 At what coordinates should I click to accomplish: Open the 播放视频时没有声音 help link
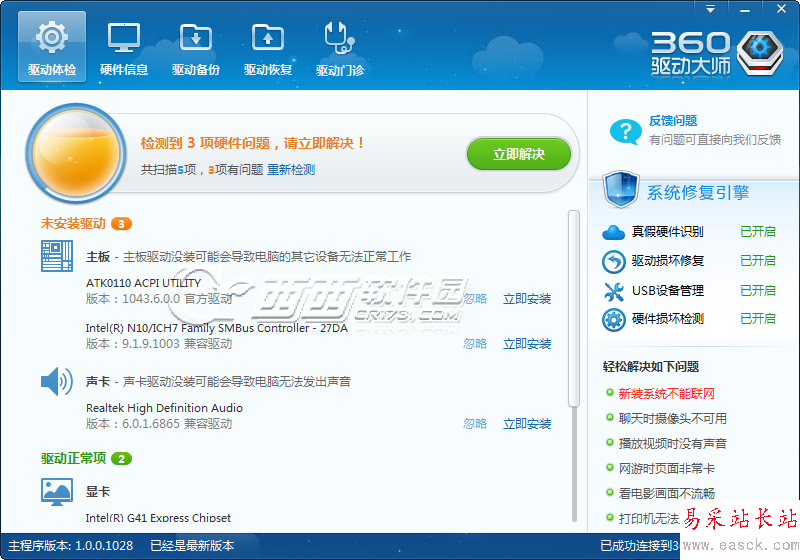(x=672, y=444)
